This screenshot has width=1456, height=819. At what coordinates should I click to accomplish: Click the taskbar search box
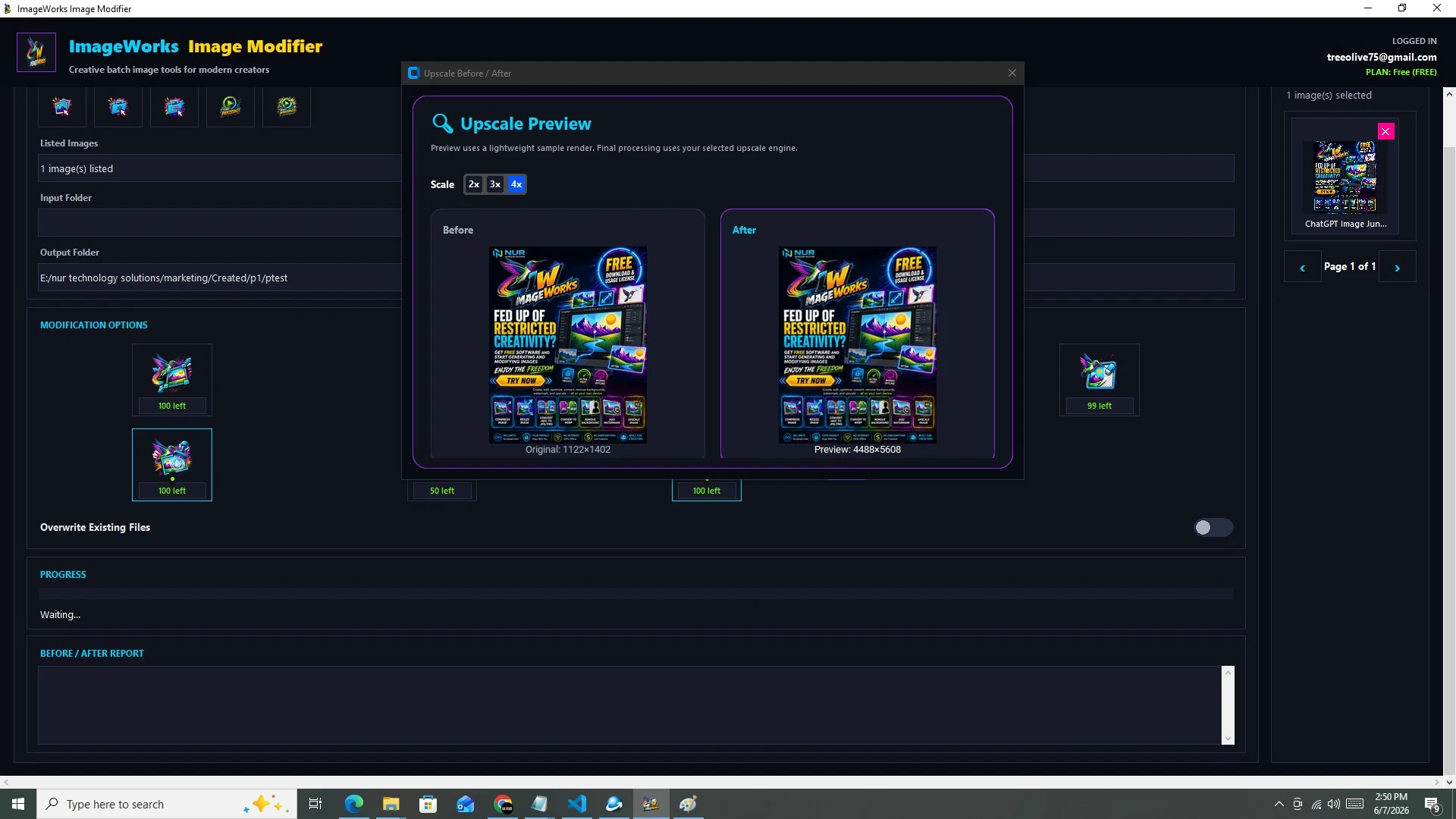(166, 804)
